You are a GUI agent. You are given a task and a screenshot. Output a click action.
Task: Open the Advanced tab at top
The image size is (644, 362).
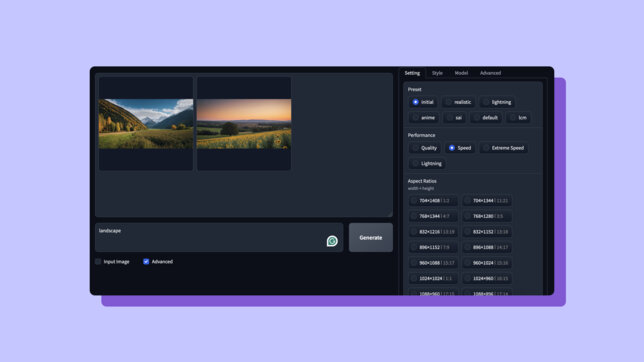pos(490,73)
